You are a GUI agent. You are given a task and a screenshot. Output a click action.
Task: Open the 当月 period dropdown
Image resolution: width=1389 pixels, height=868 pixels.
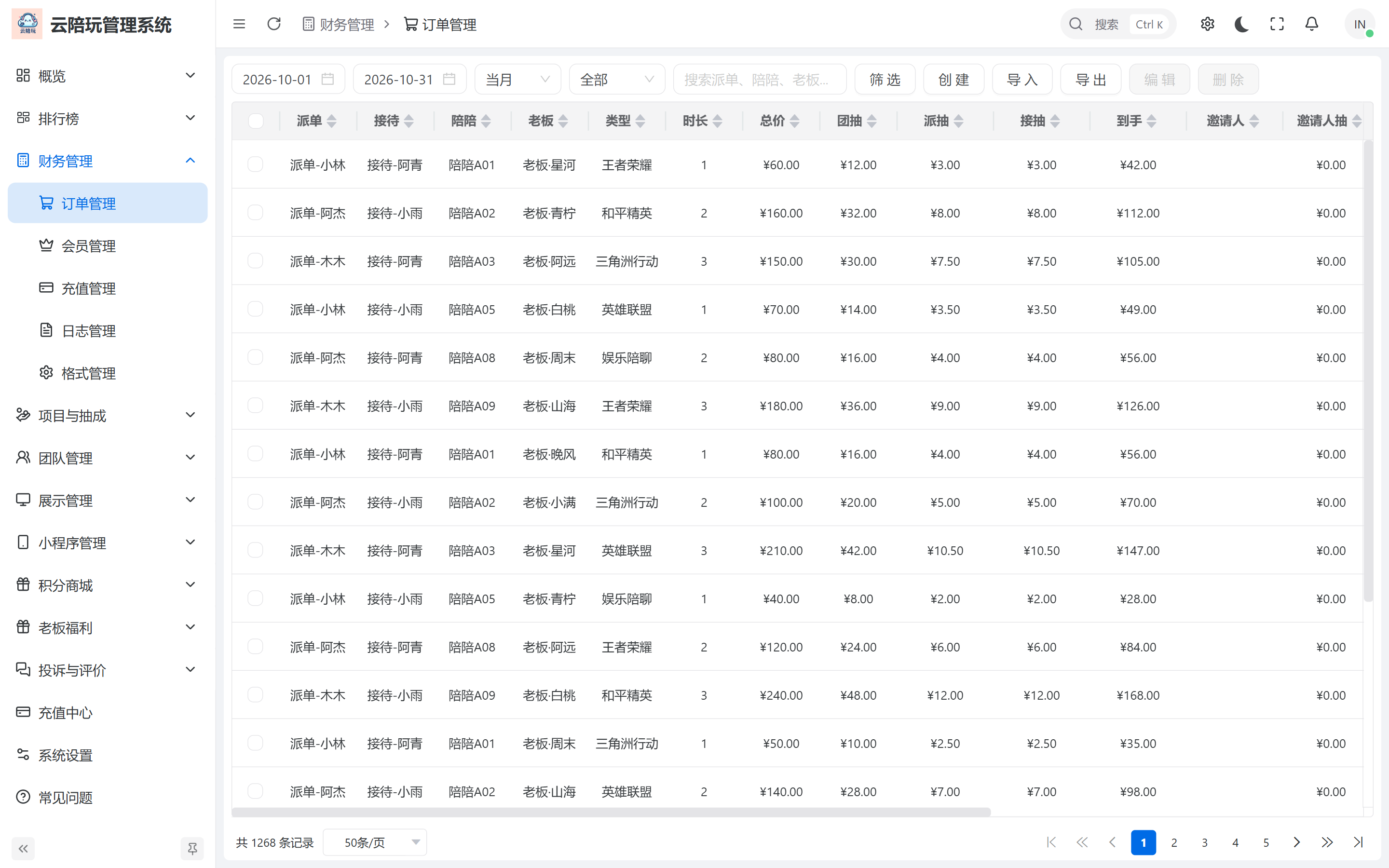(517, 79)
